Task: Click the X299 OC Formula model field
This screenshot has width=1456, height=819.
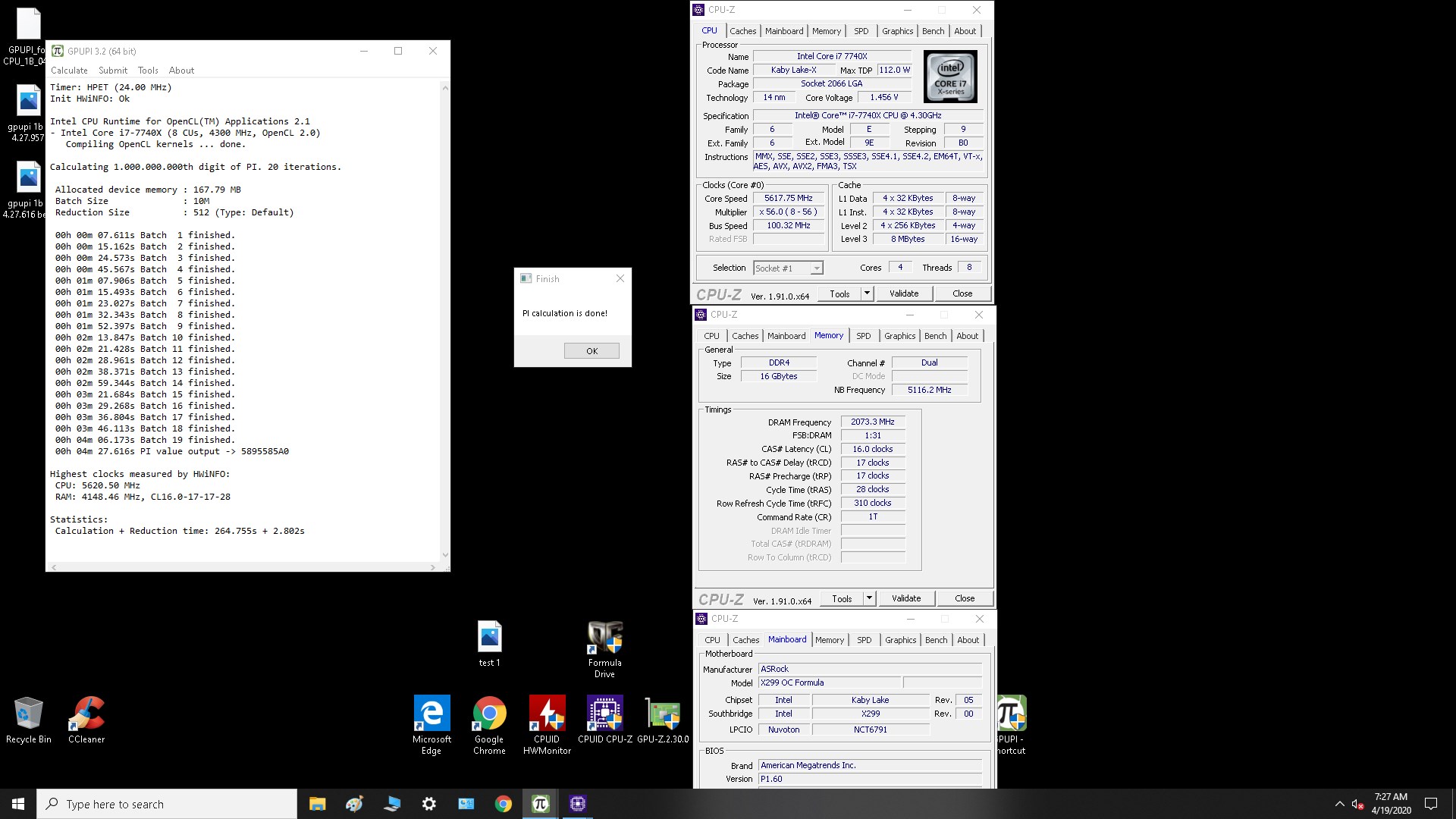Action: (830, 682)
